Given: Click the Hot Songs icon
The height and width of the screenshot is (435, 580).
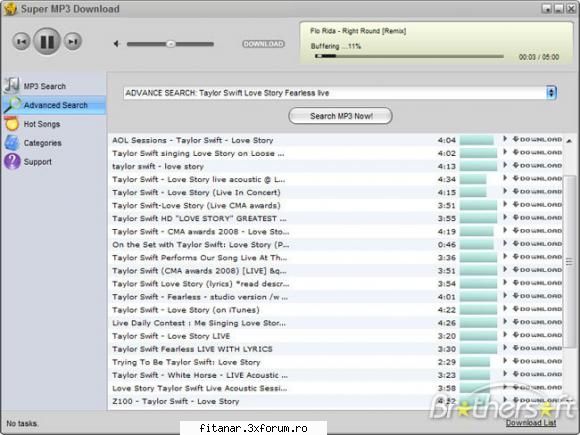Looking at the screenshot, I should click(x=12, y=124).
